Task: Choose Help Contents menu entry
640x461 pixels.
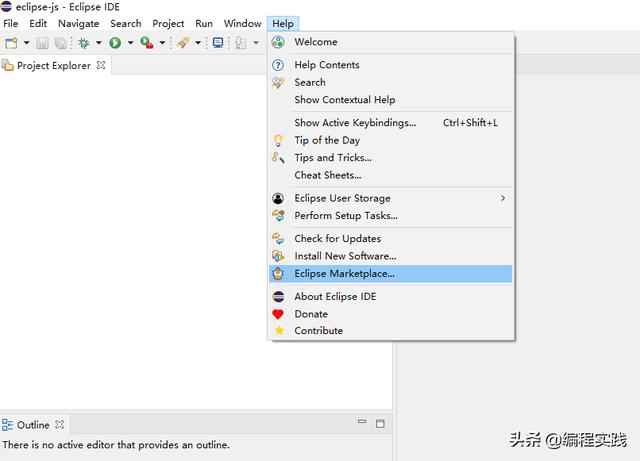Action: 391,65
